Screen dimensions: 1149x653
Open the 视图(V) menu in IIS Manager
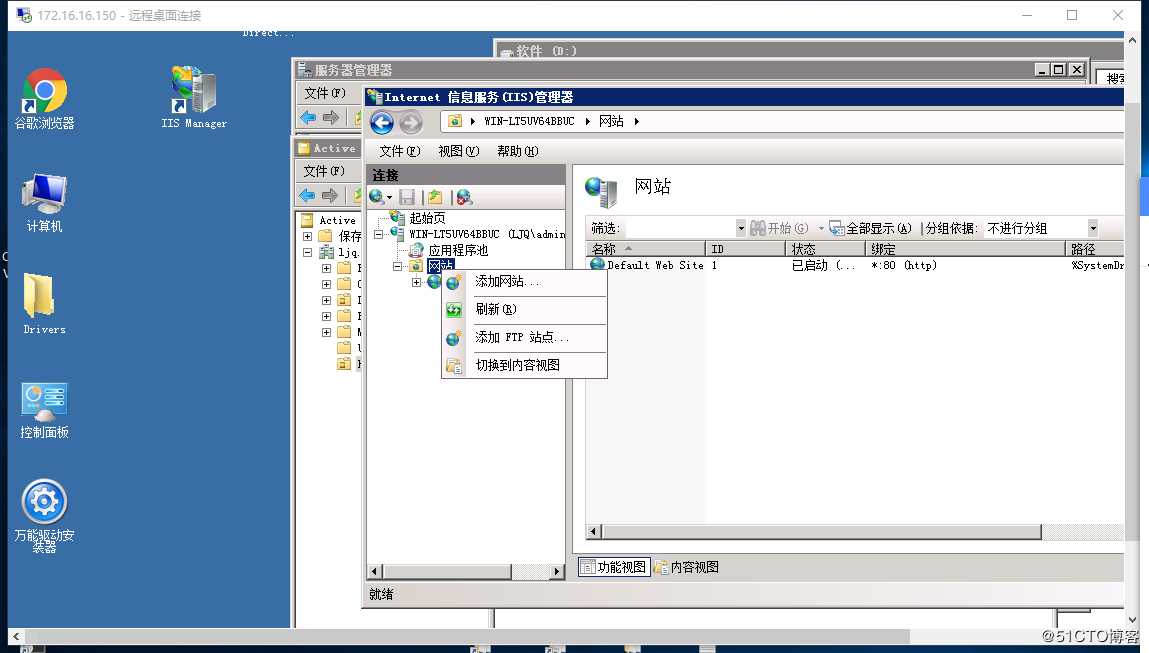[x=458, y=151]
